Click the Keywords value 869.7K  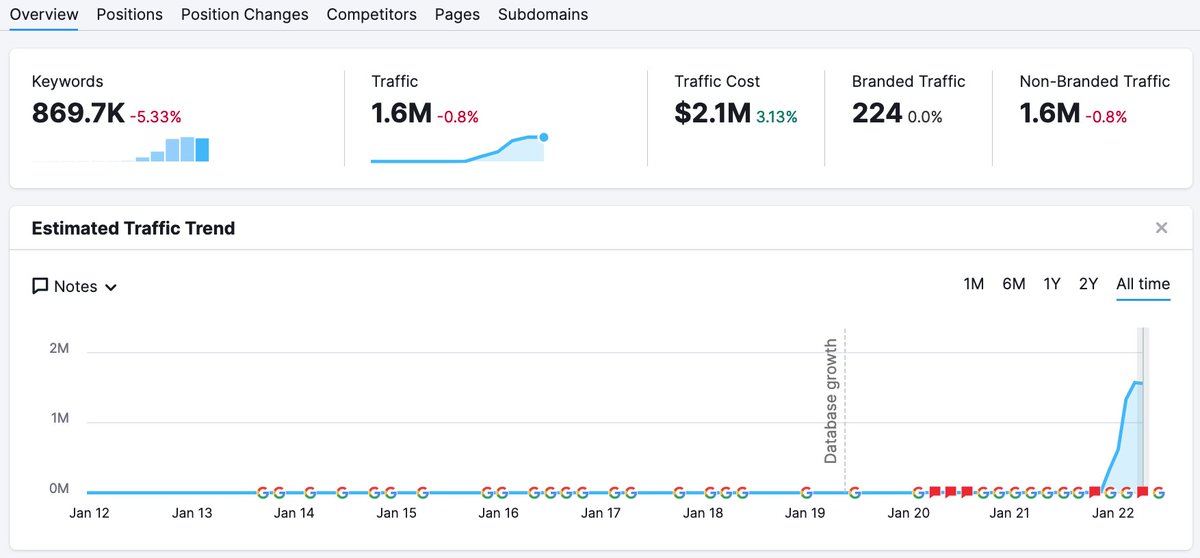[x=78, y=114]
